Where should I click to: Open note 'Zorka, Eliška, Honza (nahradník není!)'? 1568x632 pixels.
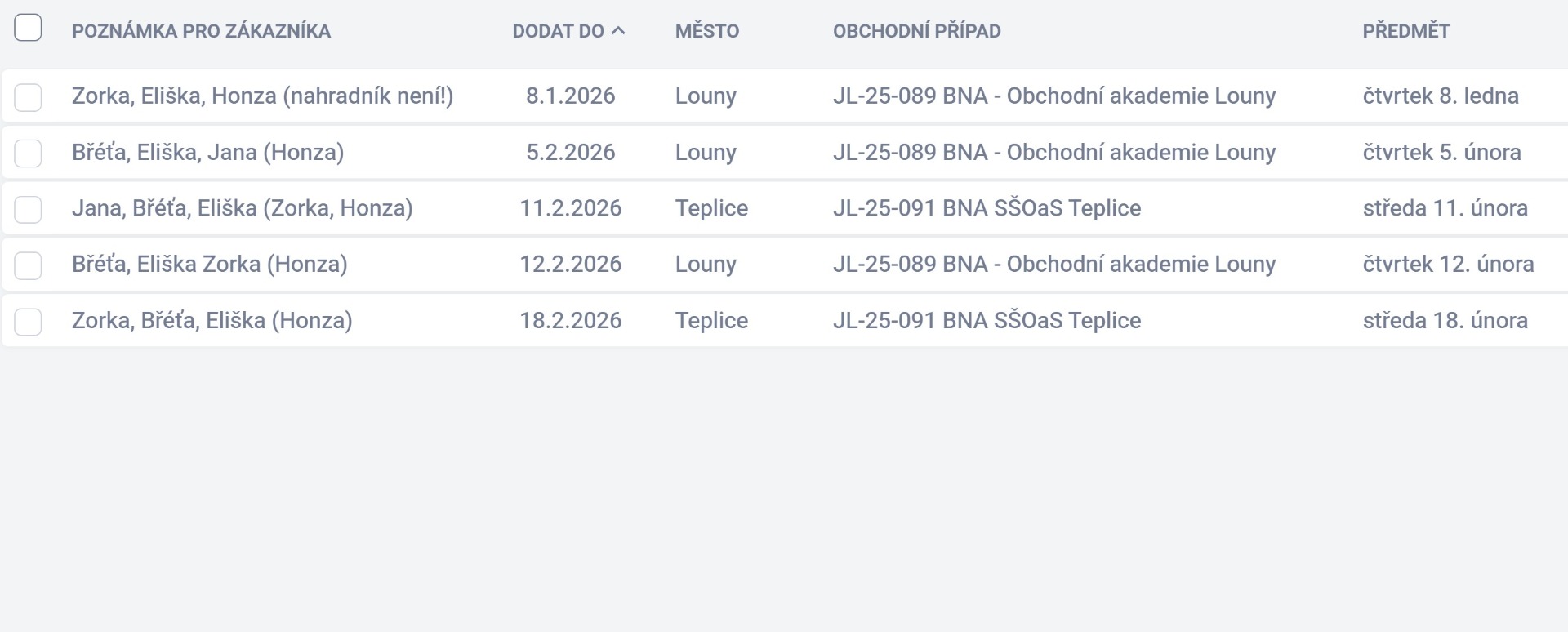(x=262, y=96)
